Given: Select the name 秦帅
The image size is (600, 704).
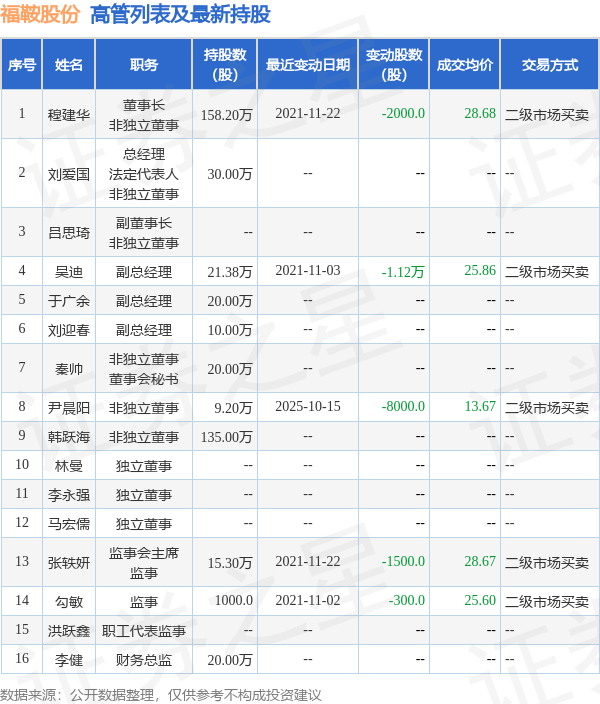Looking at the screenshot, I should click(69, 369).
